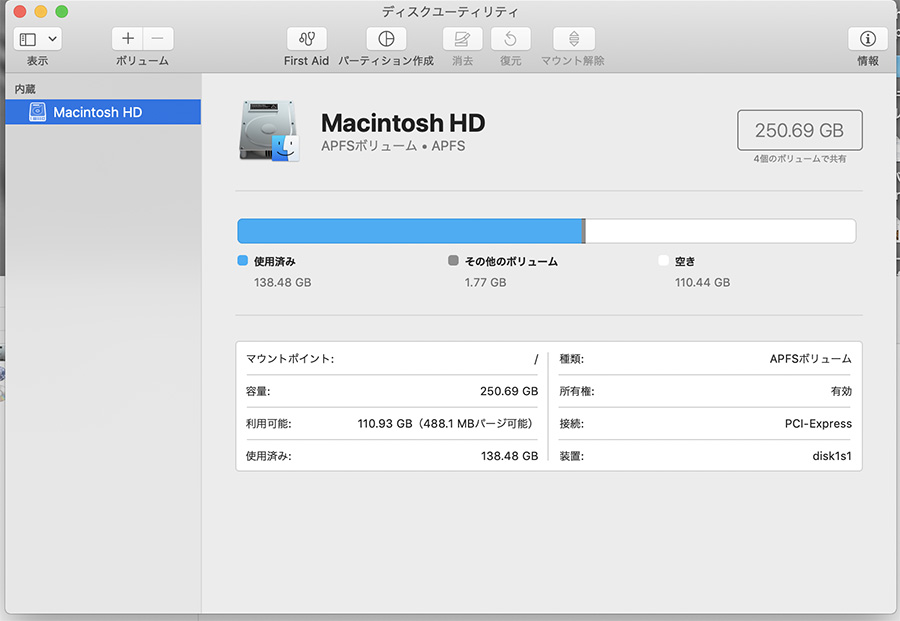Click the 使用済み table value 138.48 GB
The height and width of the screenshot is (621, 900).
(509, 456)
